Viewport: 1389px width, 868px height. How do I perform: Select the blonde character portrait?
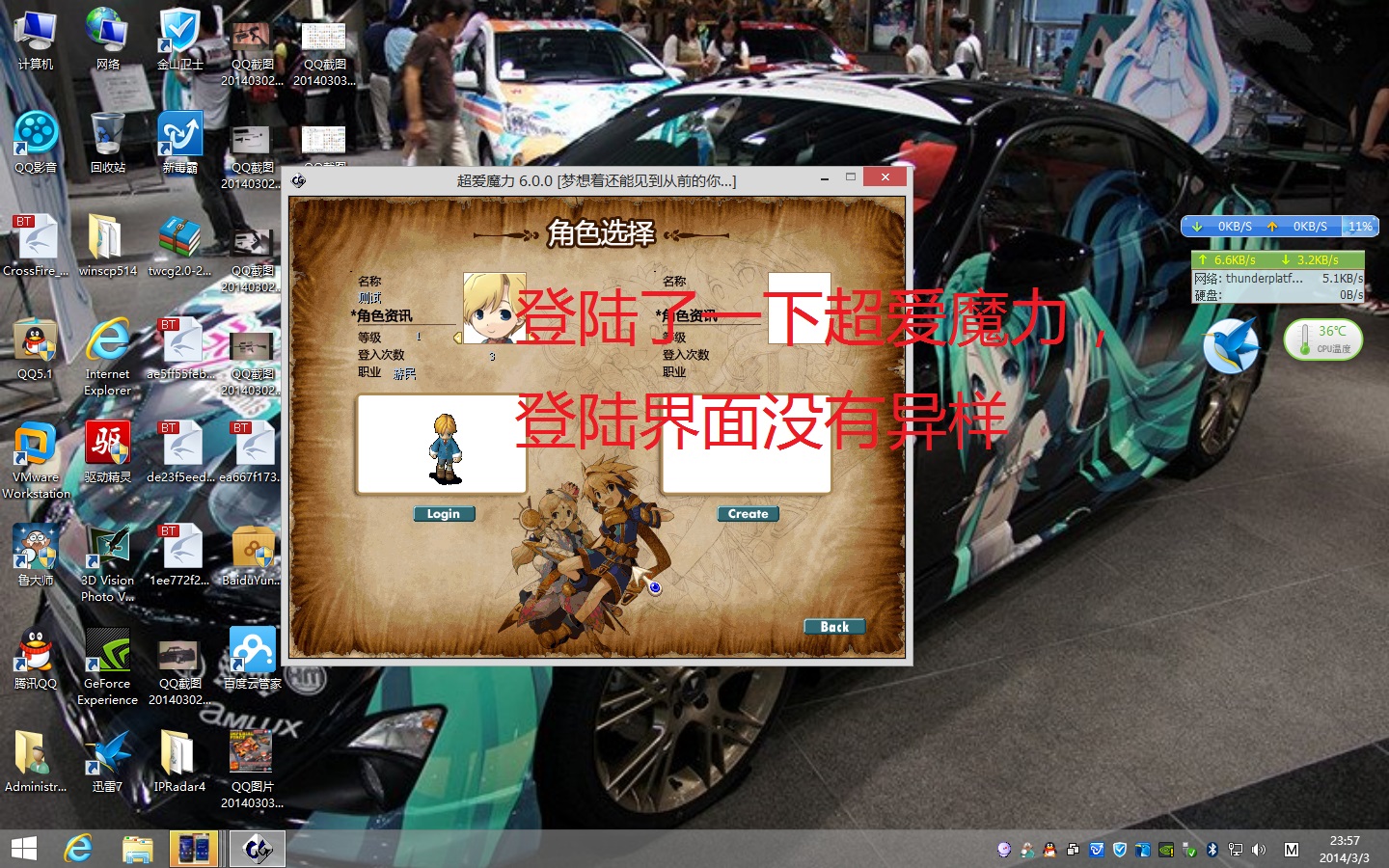pyautogui.click(x=494, y=309)
